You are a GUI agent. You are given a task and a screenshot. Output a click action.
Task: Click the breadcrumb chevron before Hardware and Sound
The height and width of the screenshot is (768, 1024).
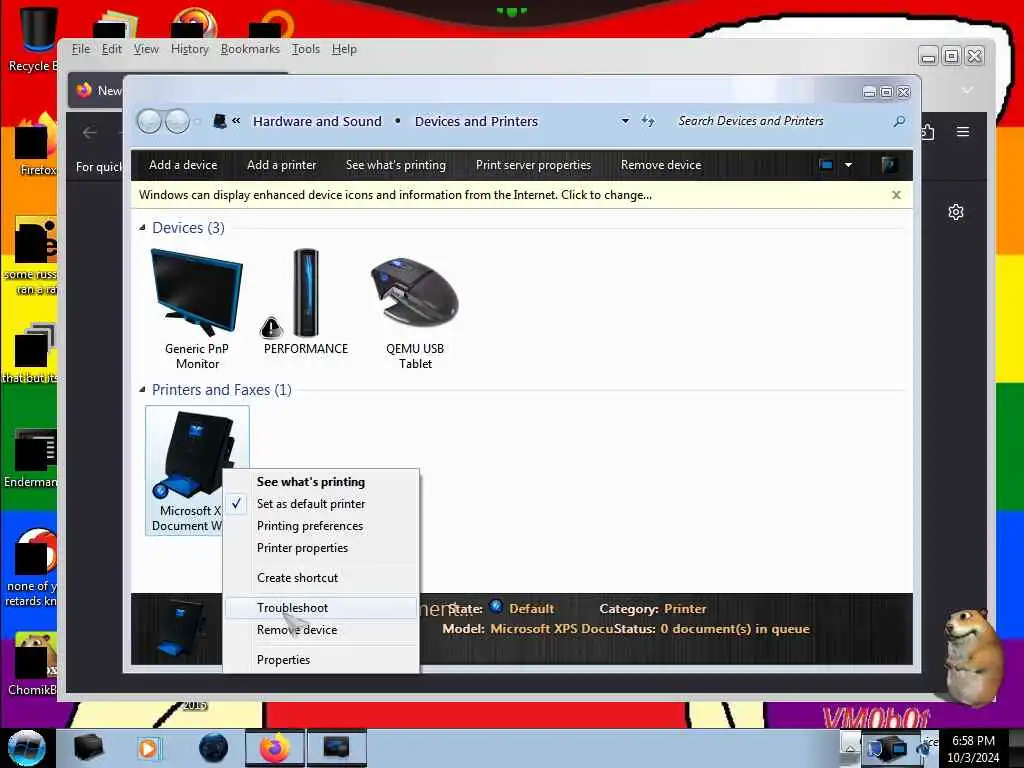tap(236, 121)
